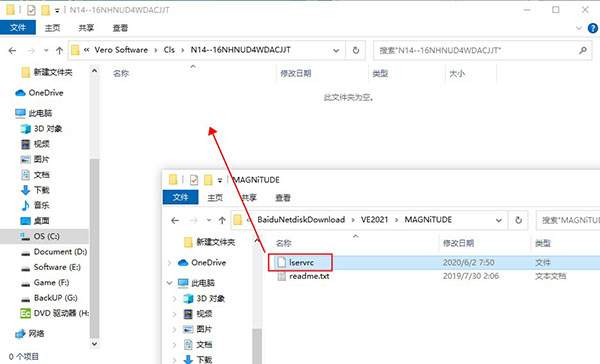
Task: Expand 3D 对象 in MAGNiTUDE sidebar
Action: (x=174, y=299)
